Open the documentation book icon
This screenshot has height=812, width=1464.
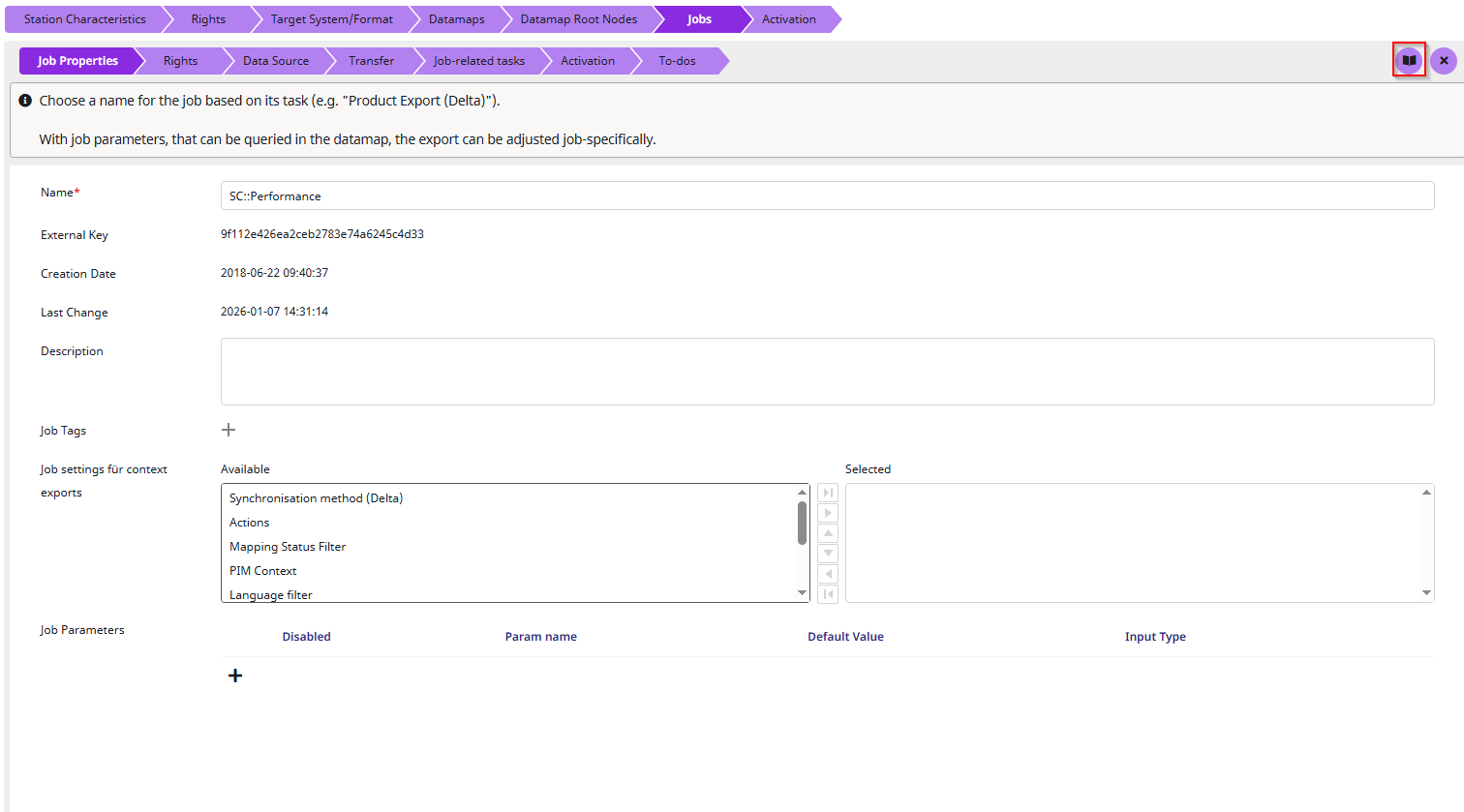coord(1409,61)
